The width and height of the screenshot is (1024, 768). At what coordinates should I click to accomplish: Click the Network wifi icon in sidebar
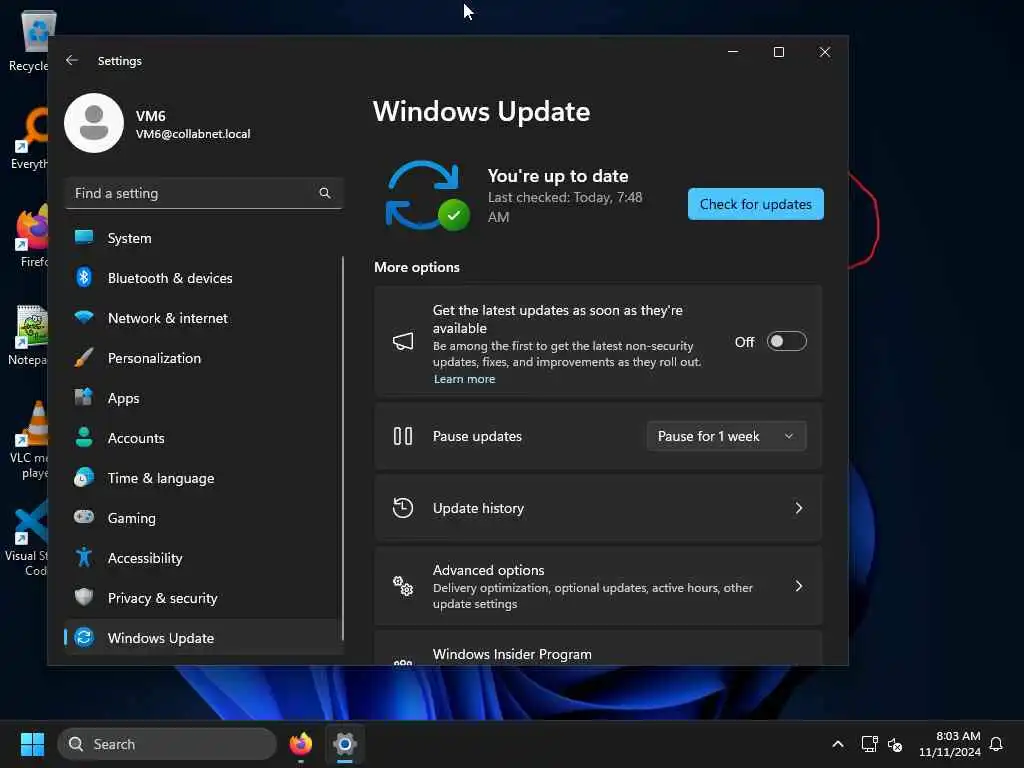(84, 317)
